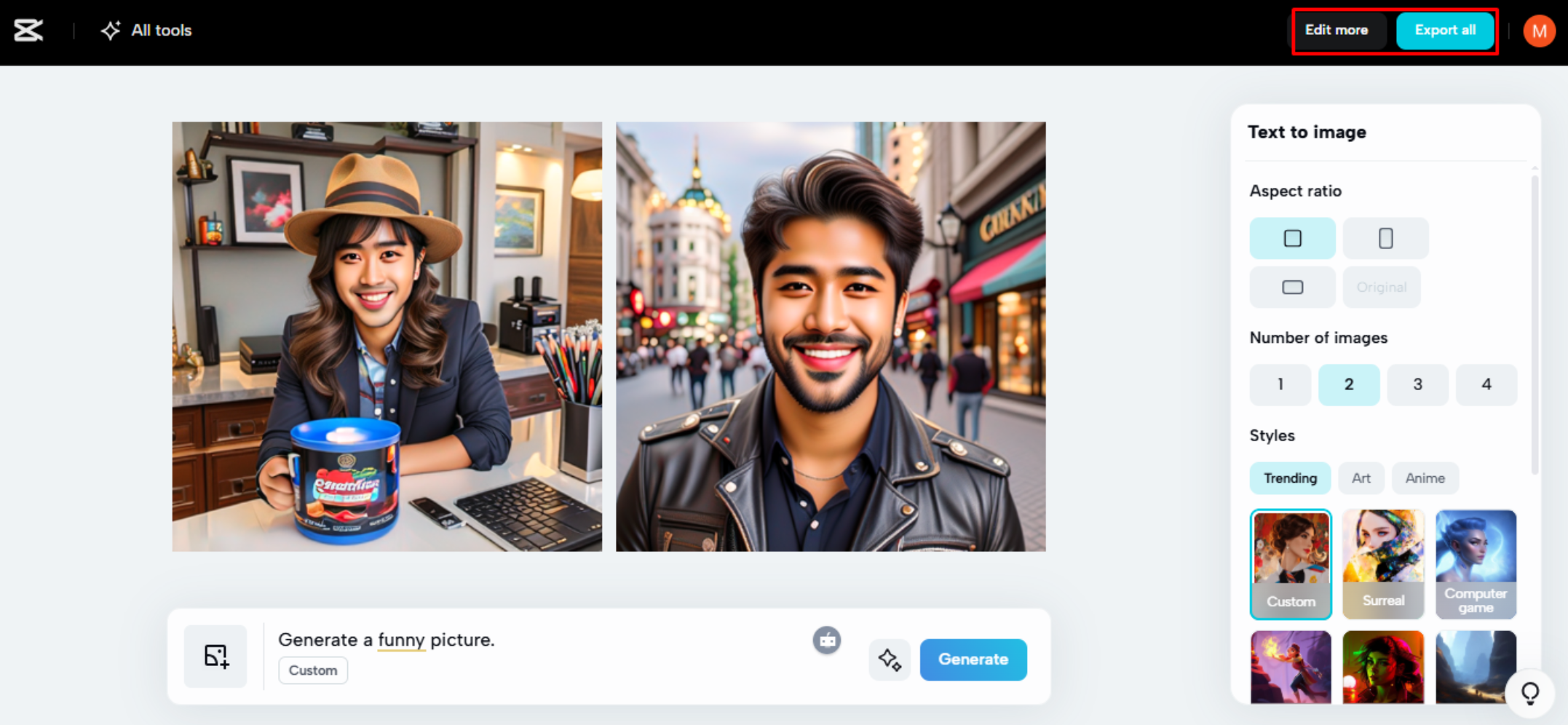Open the Custom prompt tag dropdown
The image size is (1568, 725).
[x=312, y=670]
